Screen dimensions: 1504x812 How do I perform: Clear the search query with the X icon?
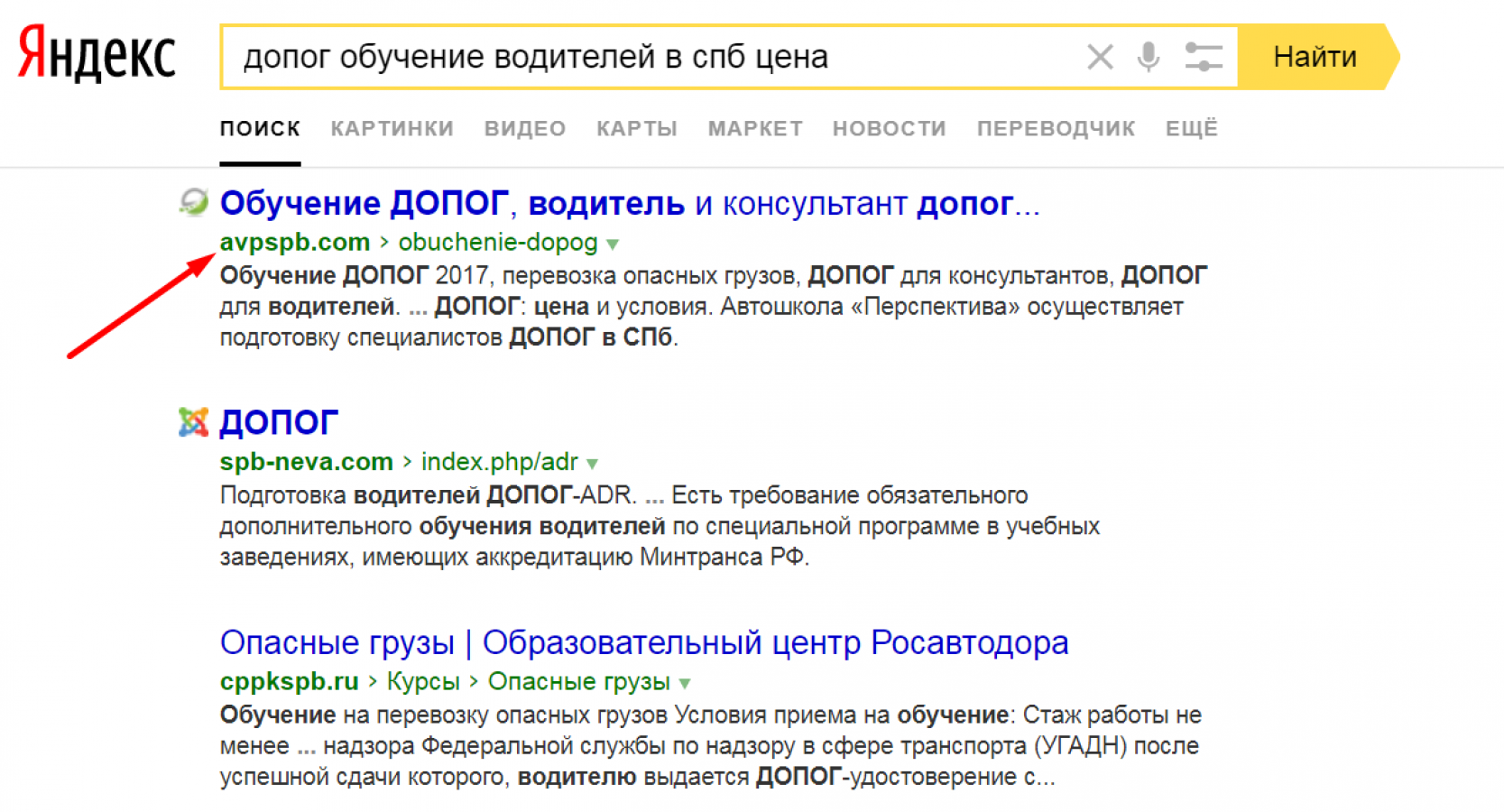point(1100,57)
